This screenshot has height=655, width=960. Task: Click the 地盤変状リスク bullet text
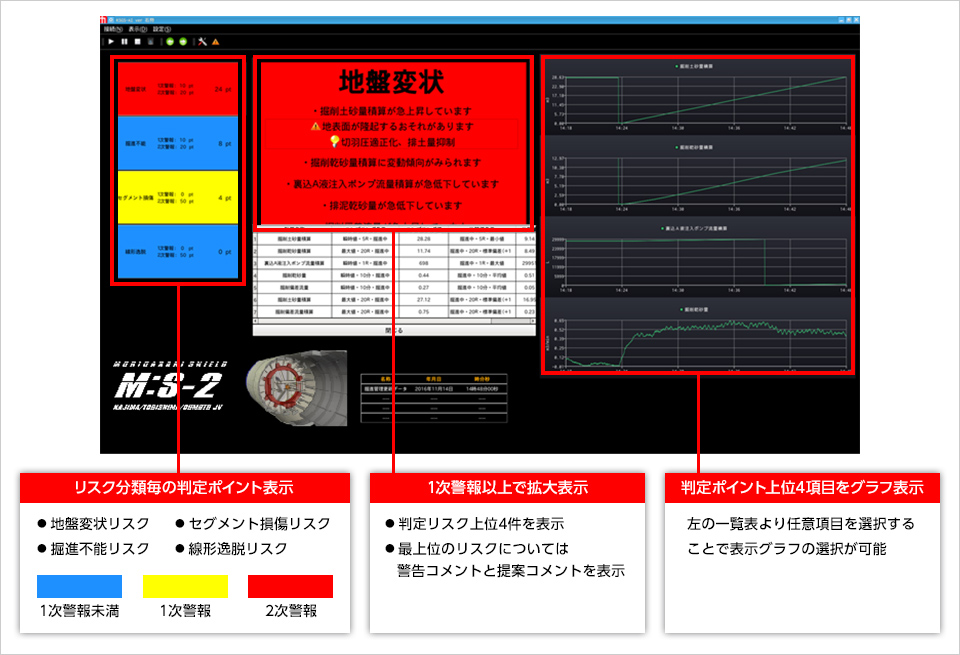pyautogui.click(x=100, y=523)
